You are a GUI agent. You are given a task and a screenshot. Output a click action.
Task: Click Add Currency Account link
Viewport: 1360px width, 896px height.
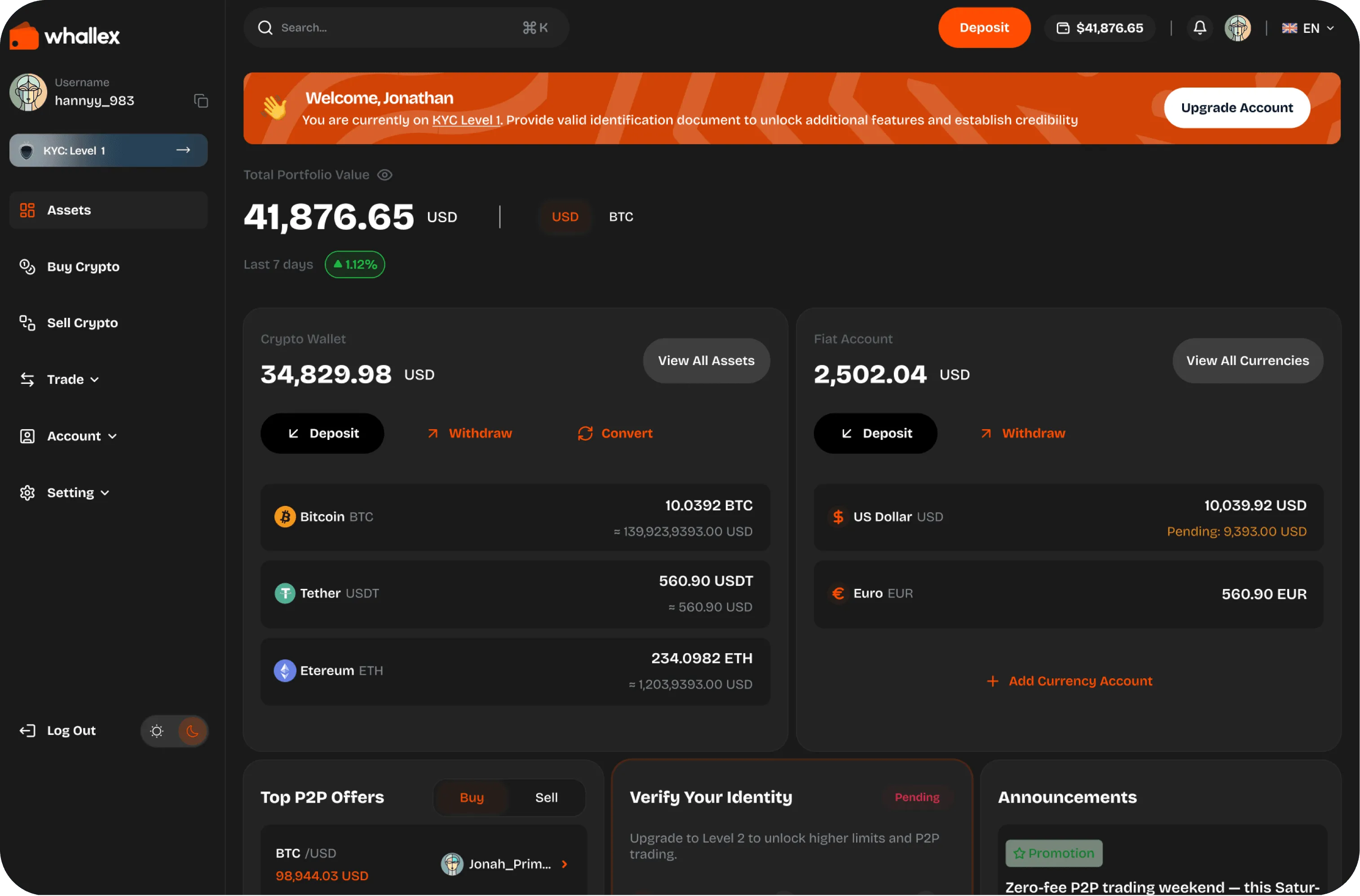pyautogui.click(x=1069, y=681)
